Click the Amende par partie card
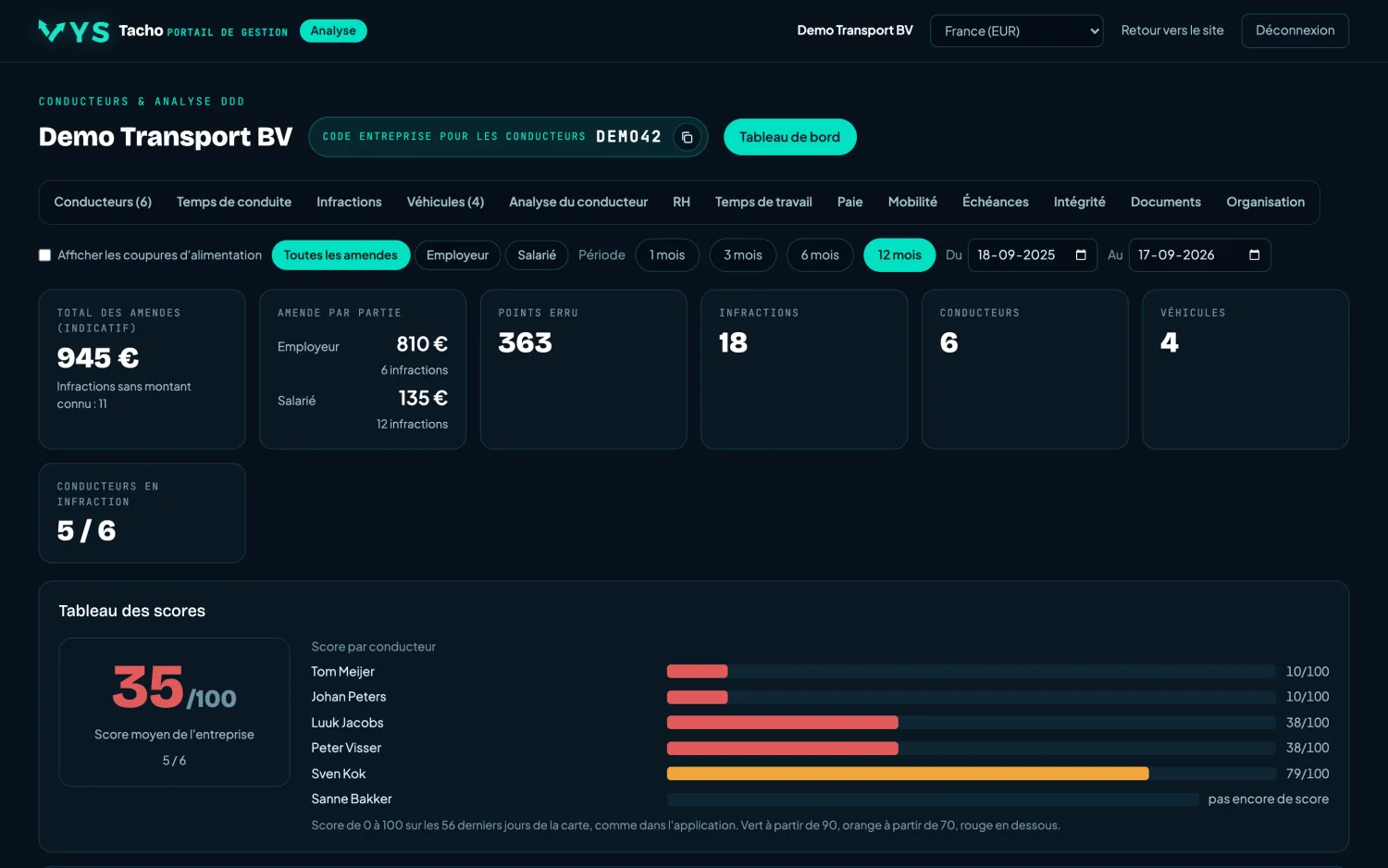This screenshot has height=868, width=1388. point(363,369)
